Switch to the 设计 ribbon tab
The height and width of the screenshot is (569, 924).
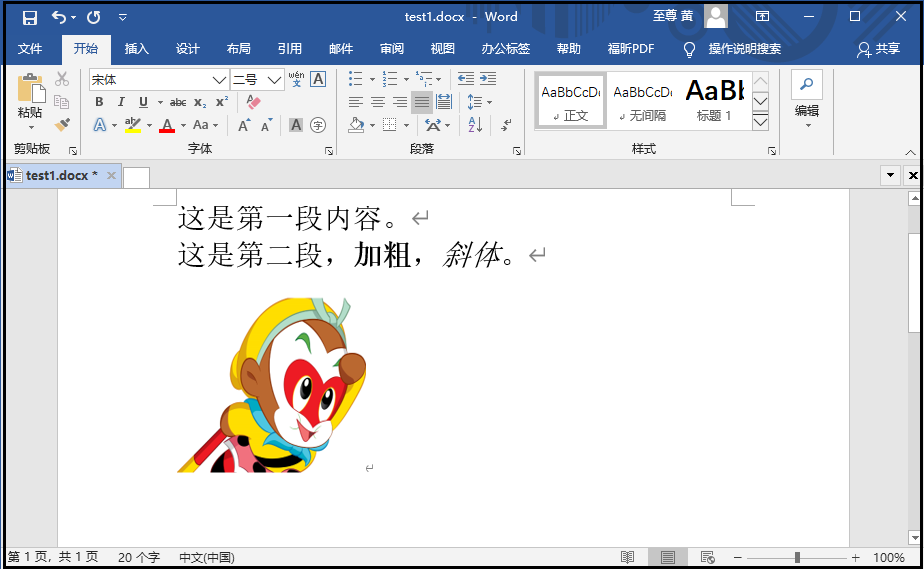[x=187, y=48]
